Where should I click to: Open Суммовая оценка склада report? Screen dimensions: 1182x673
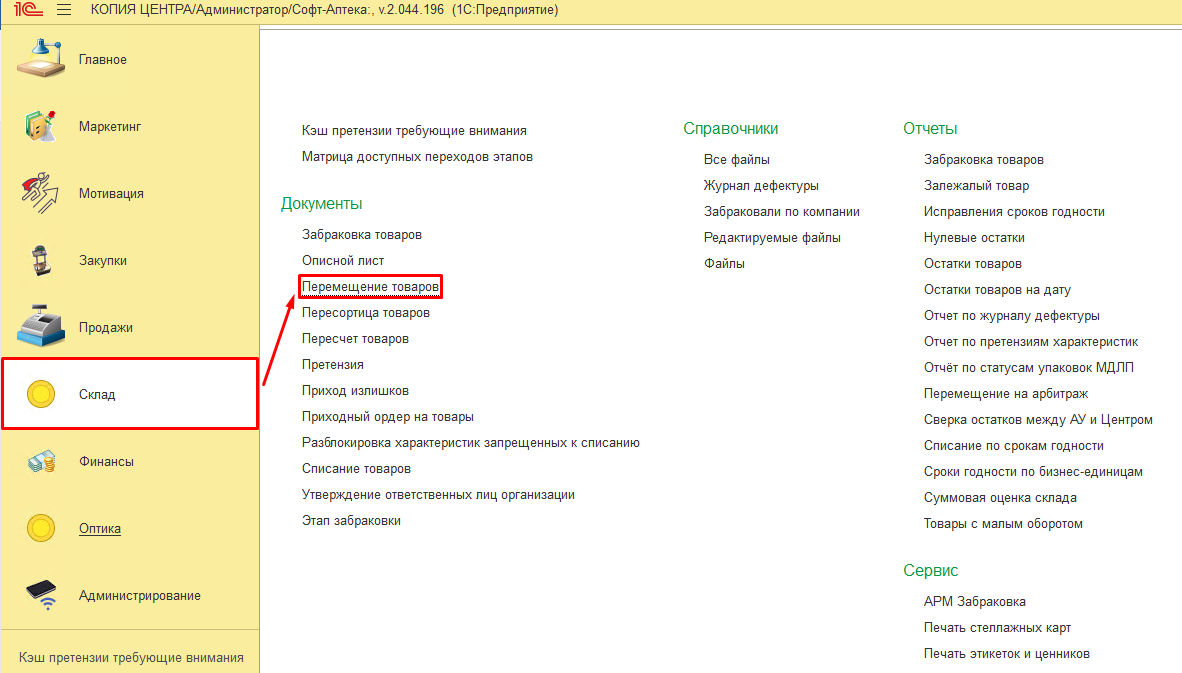[x=1000, y=497]
